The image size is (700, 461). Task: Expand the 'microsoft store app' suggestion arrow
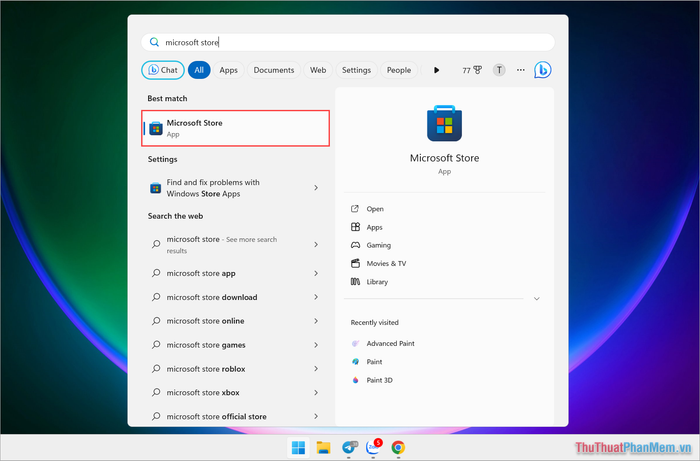[x=316, y=273]
